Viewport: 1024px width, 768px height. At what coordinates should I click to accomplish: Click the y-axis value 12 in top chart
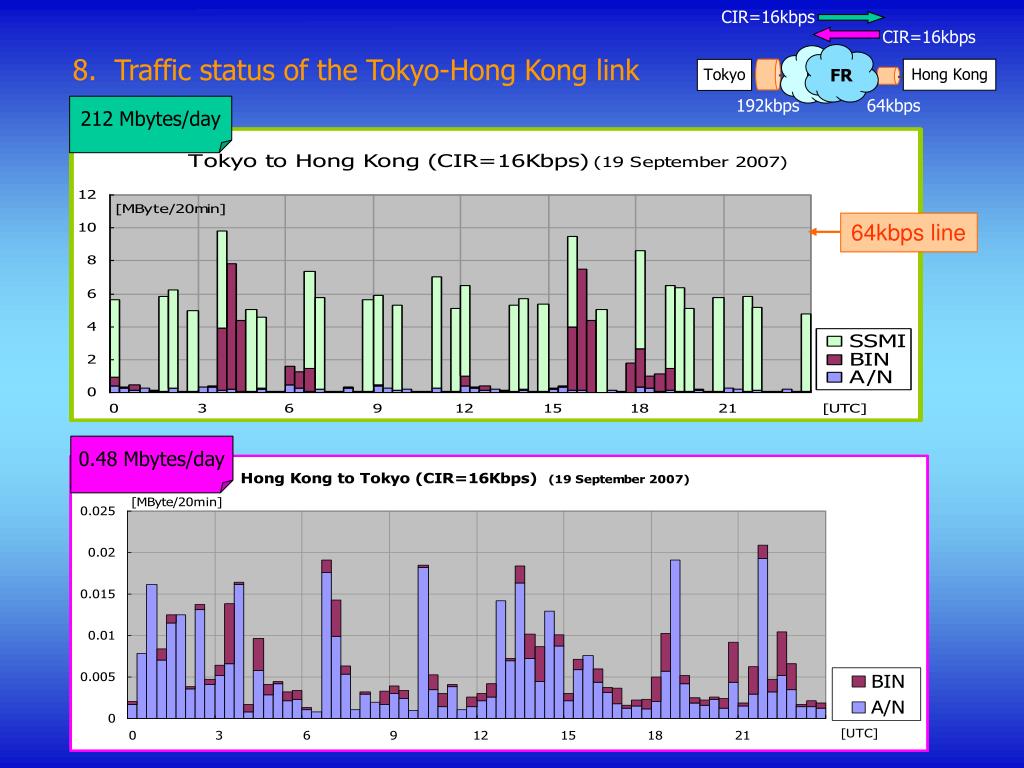(x=87, y=195)
